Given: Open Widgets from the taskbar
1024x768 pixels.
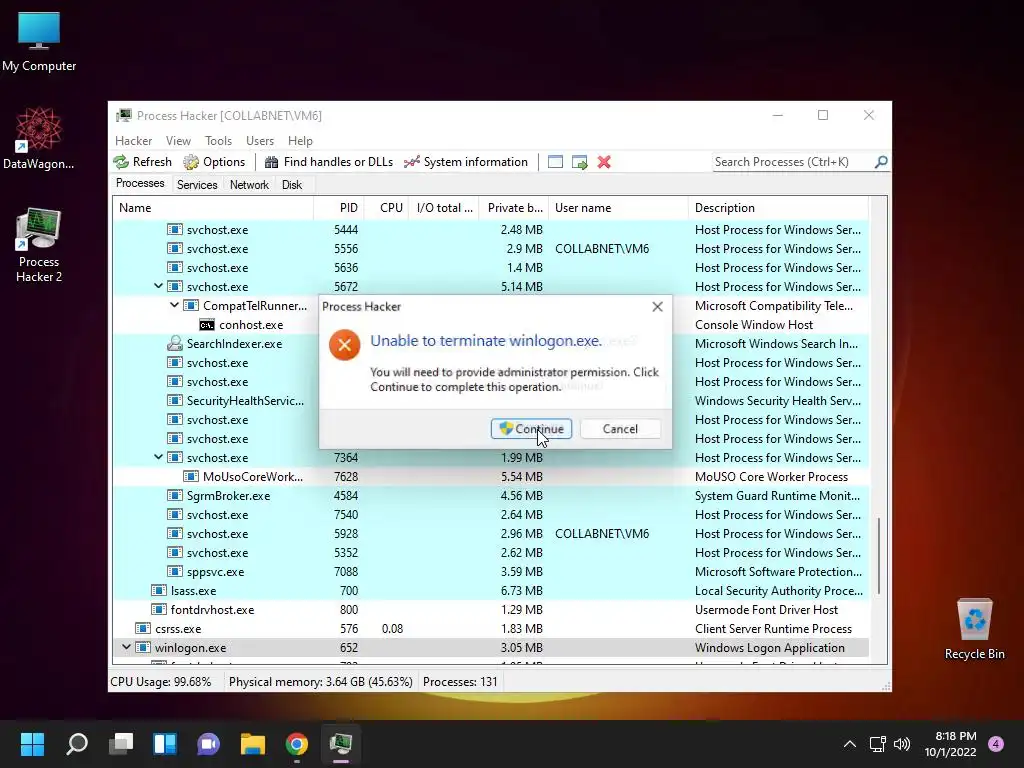Looking at the screenshot, I should (165, 744).
